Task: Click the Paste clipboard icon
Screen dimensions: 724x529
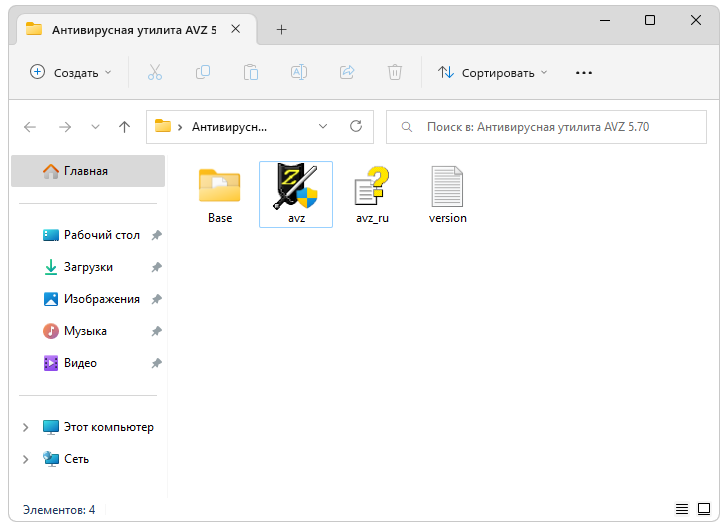Action: click(251, 72)
